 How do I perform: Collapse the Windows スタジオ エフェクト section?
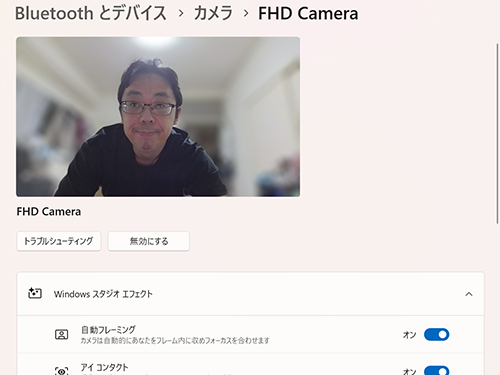click(469, 294)
